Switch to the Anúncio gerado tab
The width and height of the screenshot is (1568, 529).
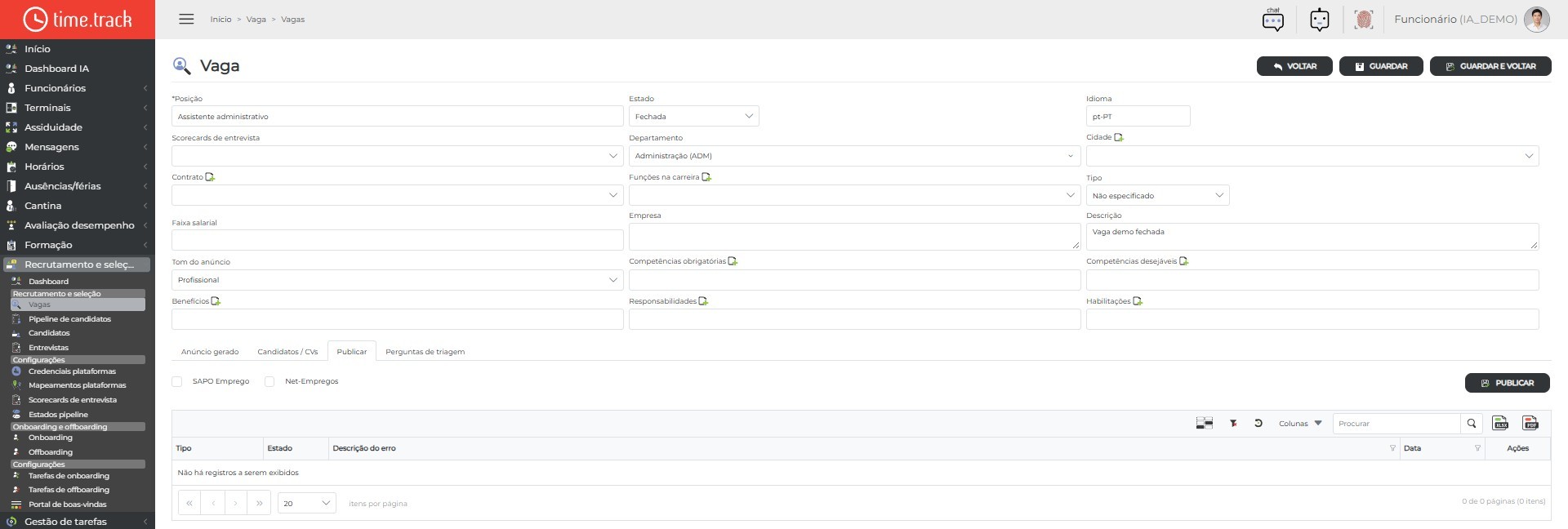pos(210,352)
